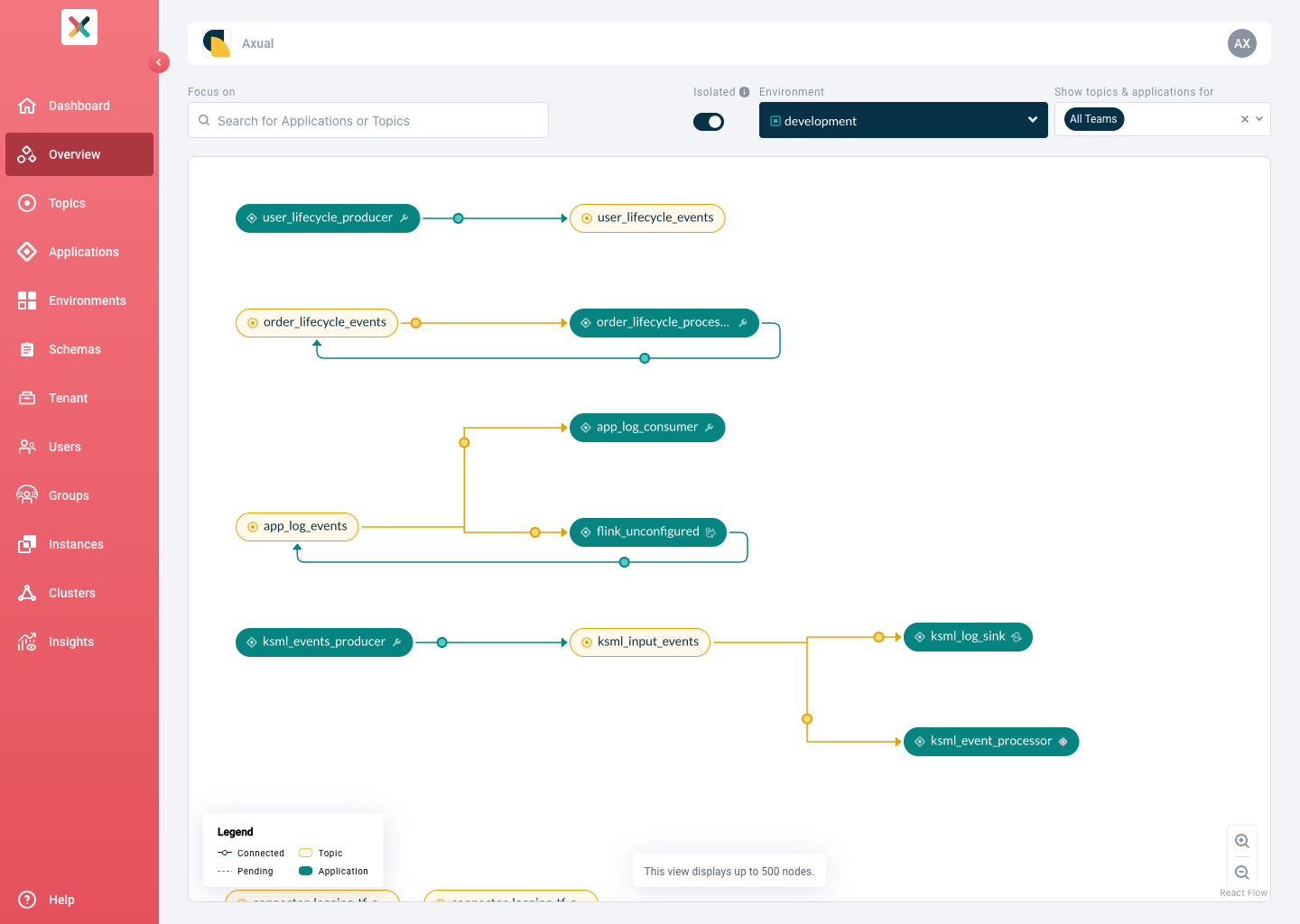The image size is (1300, 924).
Task: Click the Axual logo in sidebar
Action: [79, 27]
